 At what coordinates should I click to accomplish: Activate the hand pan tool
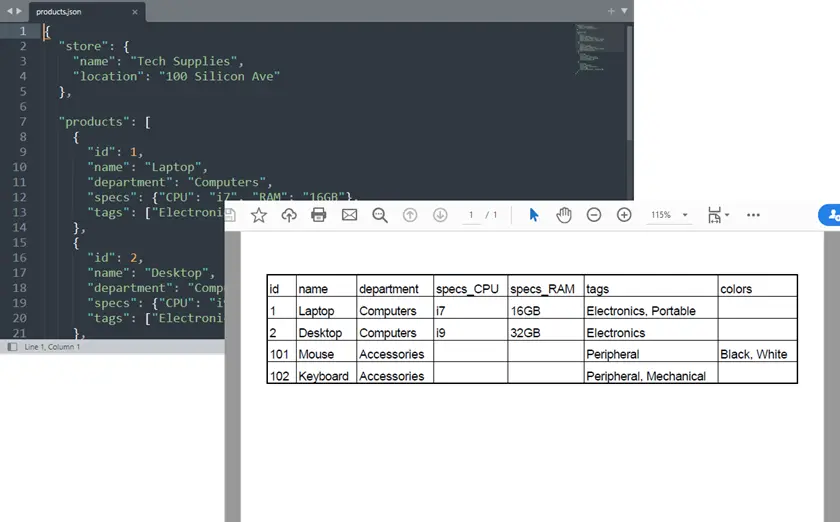pyautogui.click(x=564, y=215)
